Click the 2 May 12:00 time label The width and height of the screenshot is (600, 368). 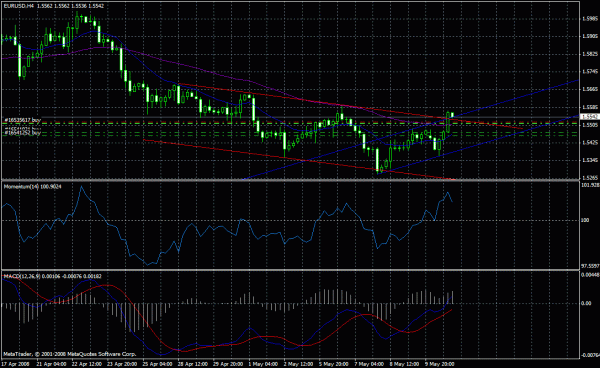pyautogui.click(x=298, y=364)
